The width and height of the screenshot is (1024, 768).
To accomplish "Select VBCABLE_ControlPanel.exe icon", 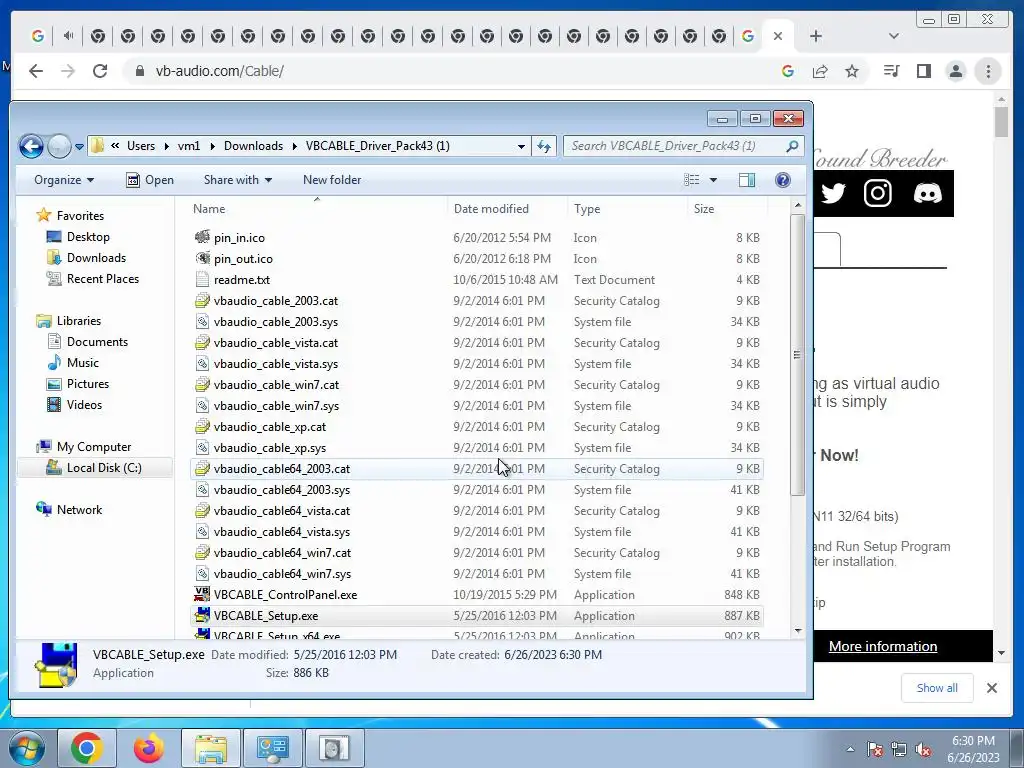I will click(x=202, y=594).
